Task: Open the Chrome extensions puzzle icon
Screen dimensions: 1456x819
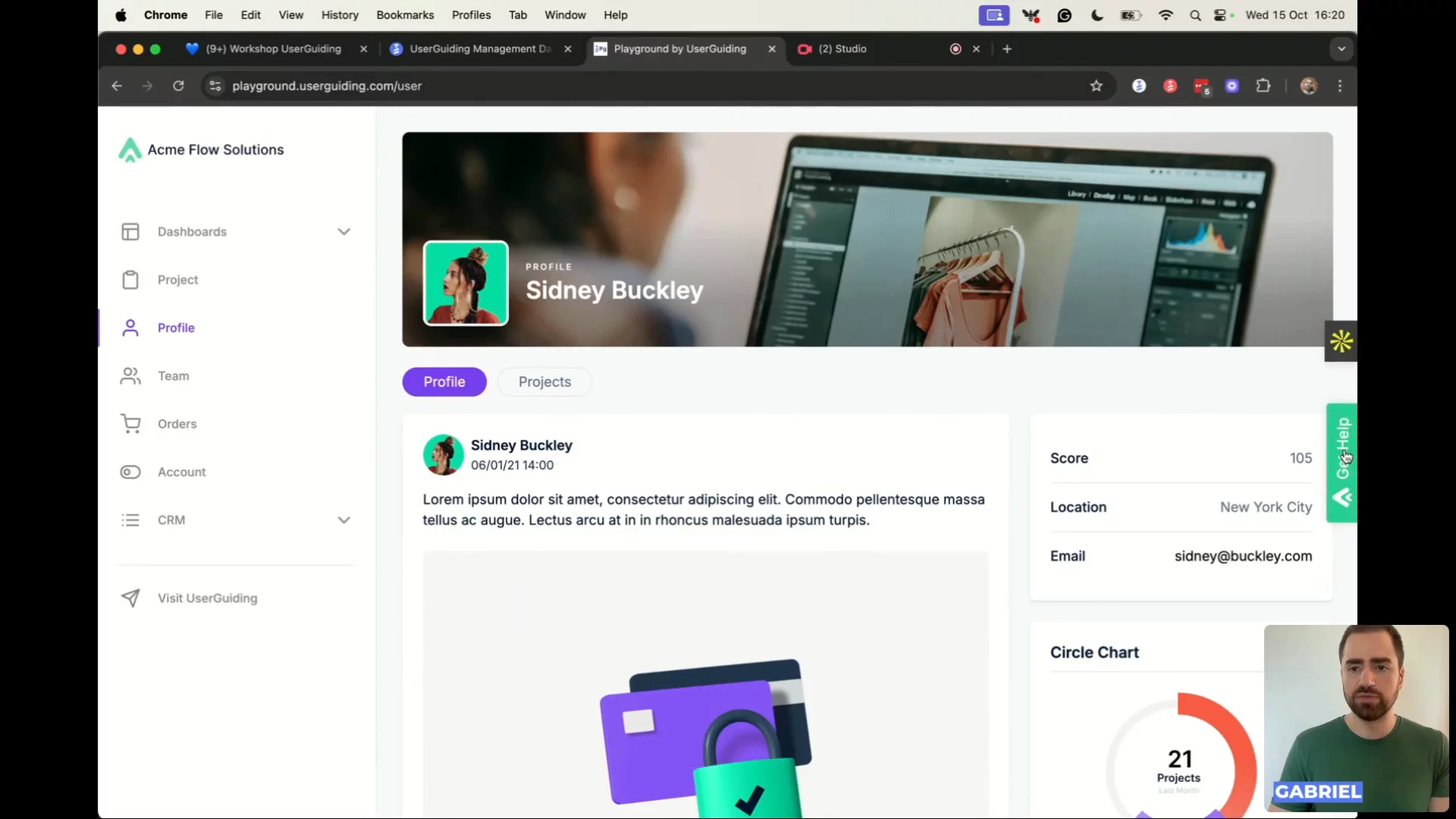Action: point(1263,86)
